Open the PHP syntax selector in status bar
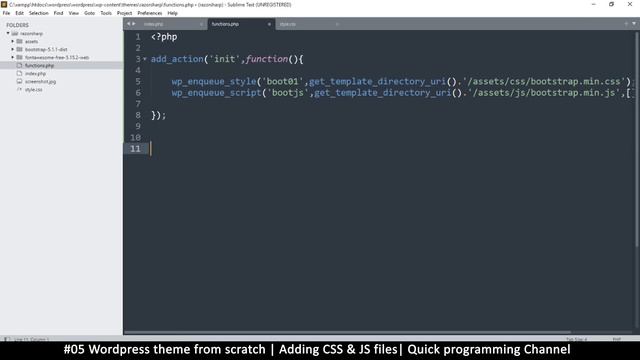640x360 pixels. click(616, 339)
